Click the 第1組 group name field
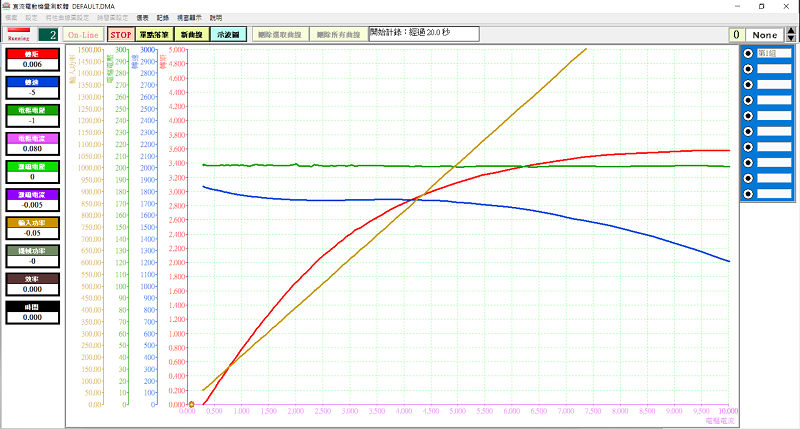The height and width of the screenshot is (429, 800). point(773,53)
